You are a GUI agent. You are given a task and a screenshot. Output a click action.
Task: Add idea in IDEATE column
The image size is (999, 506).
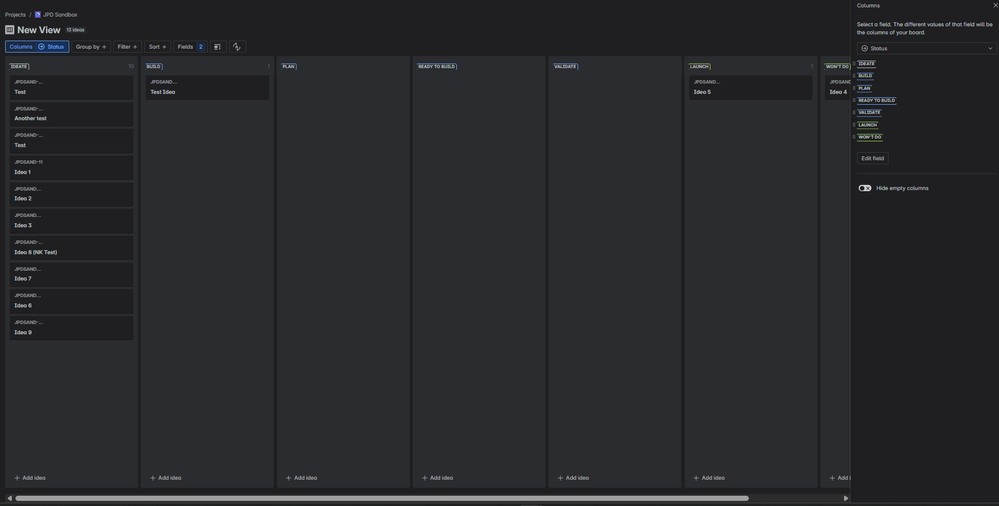(x=30, y=478)
